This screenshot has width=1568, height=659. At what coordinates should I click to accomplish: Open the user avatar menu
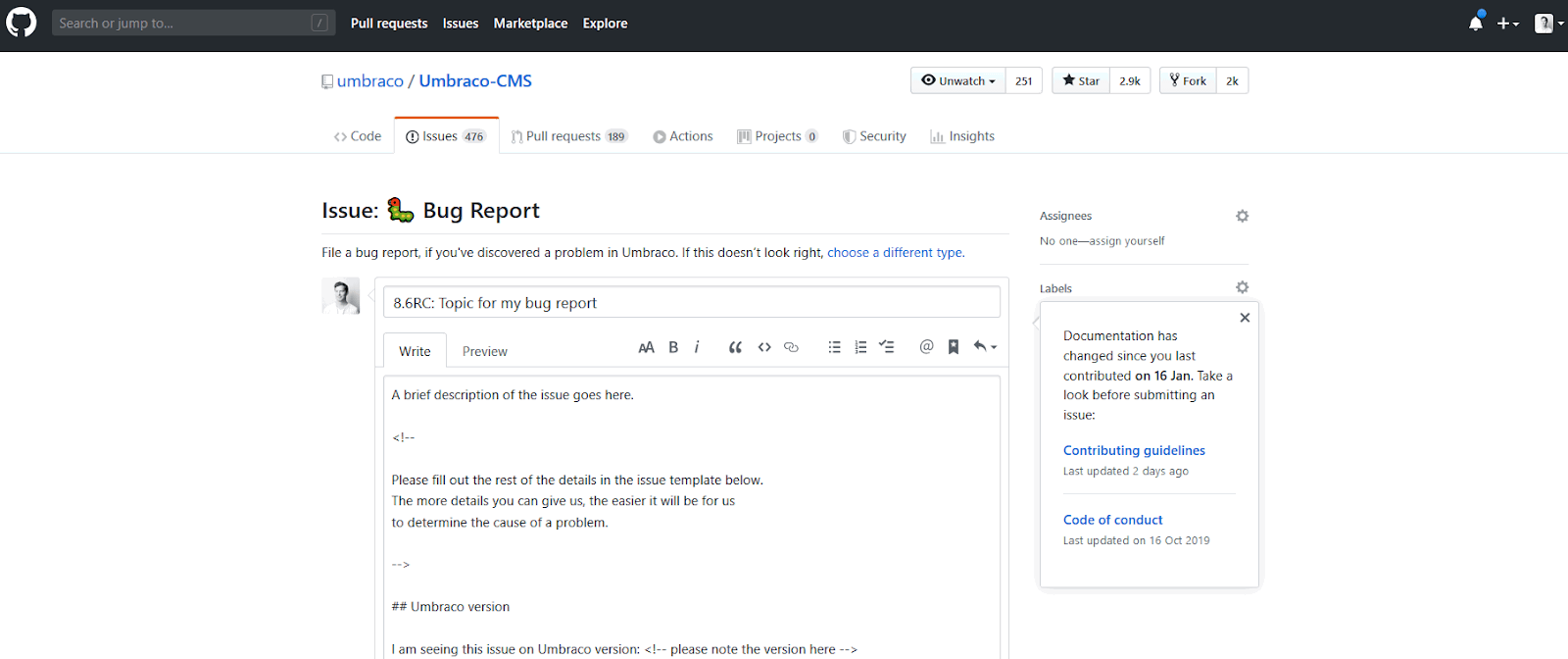[1548, 23]
